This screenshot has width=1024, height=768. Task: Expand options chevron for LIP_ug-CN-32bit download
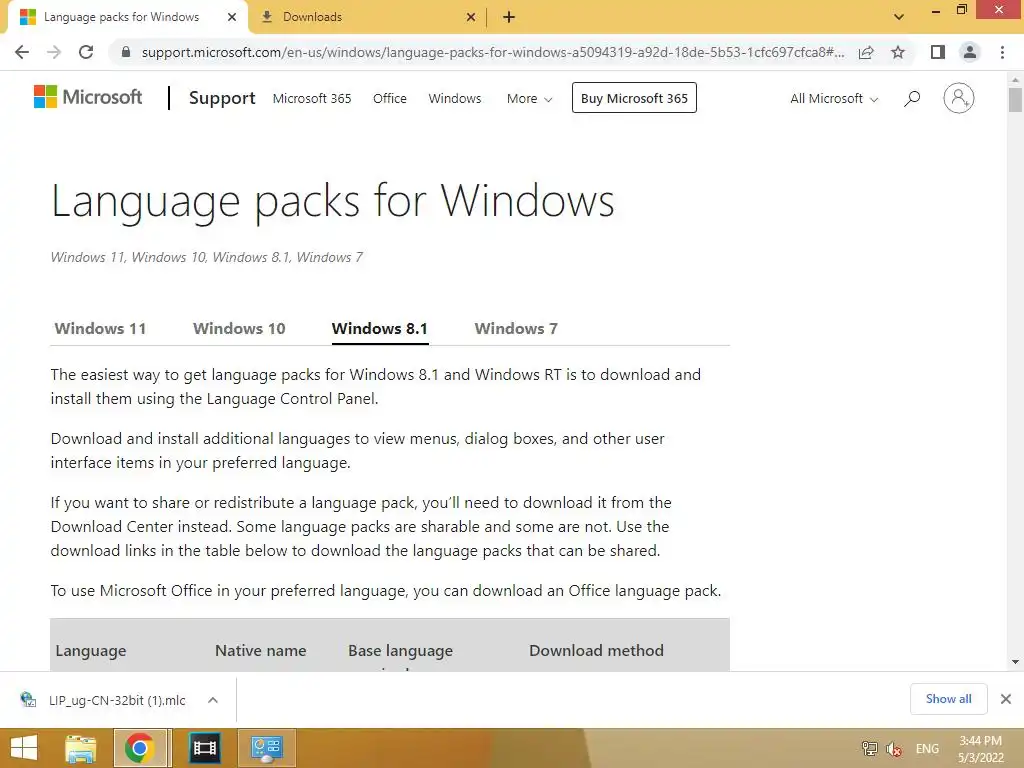212,700
